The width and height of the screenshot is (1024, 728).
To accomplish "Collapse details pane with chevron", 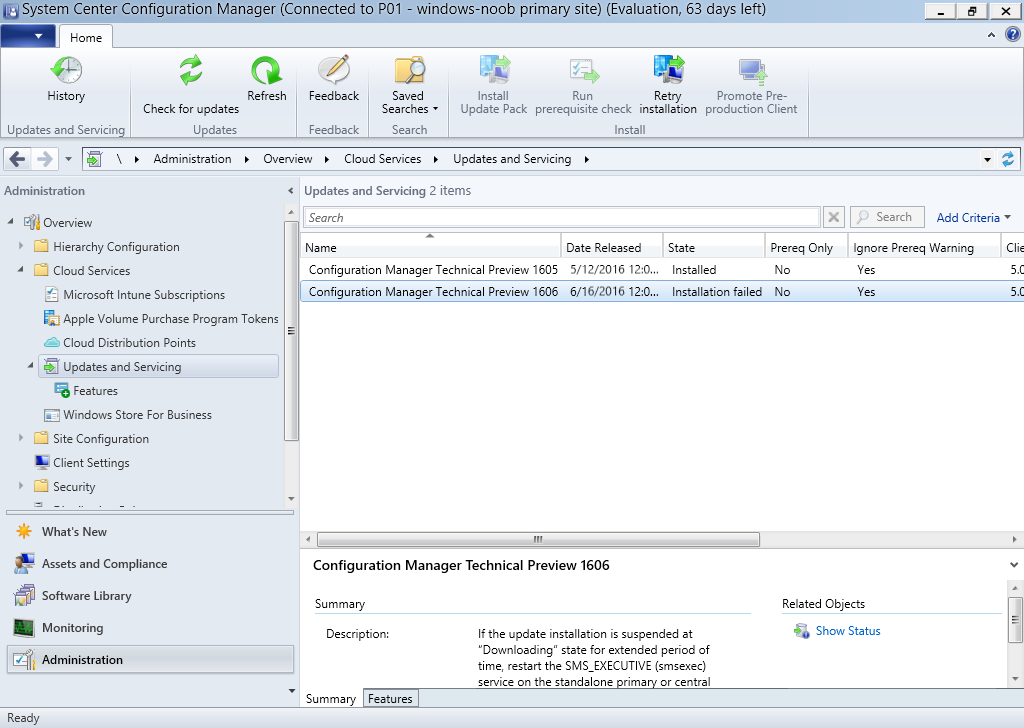I will [1014, 565].
